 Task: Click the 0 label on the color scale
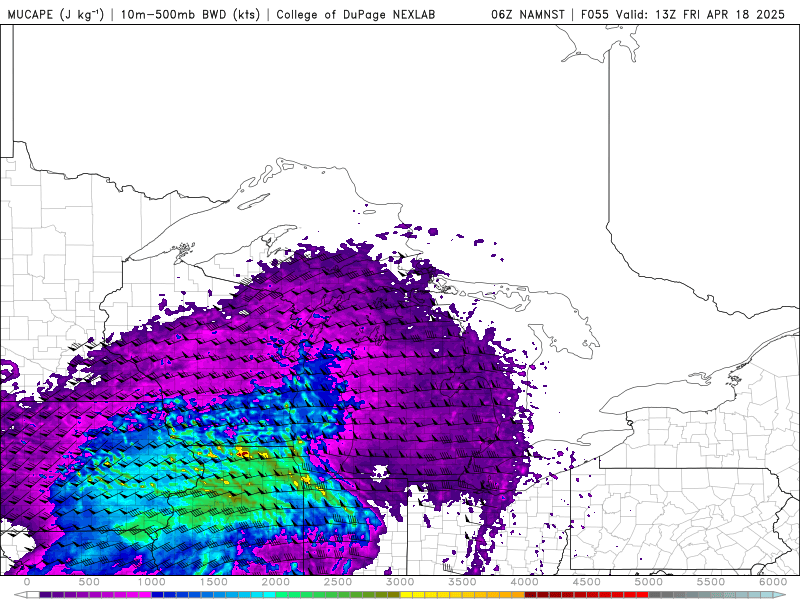click(27, 582)
